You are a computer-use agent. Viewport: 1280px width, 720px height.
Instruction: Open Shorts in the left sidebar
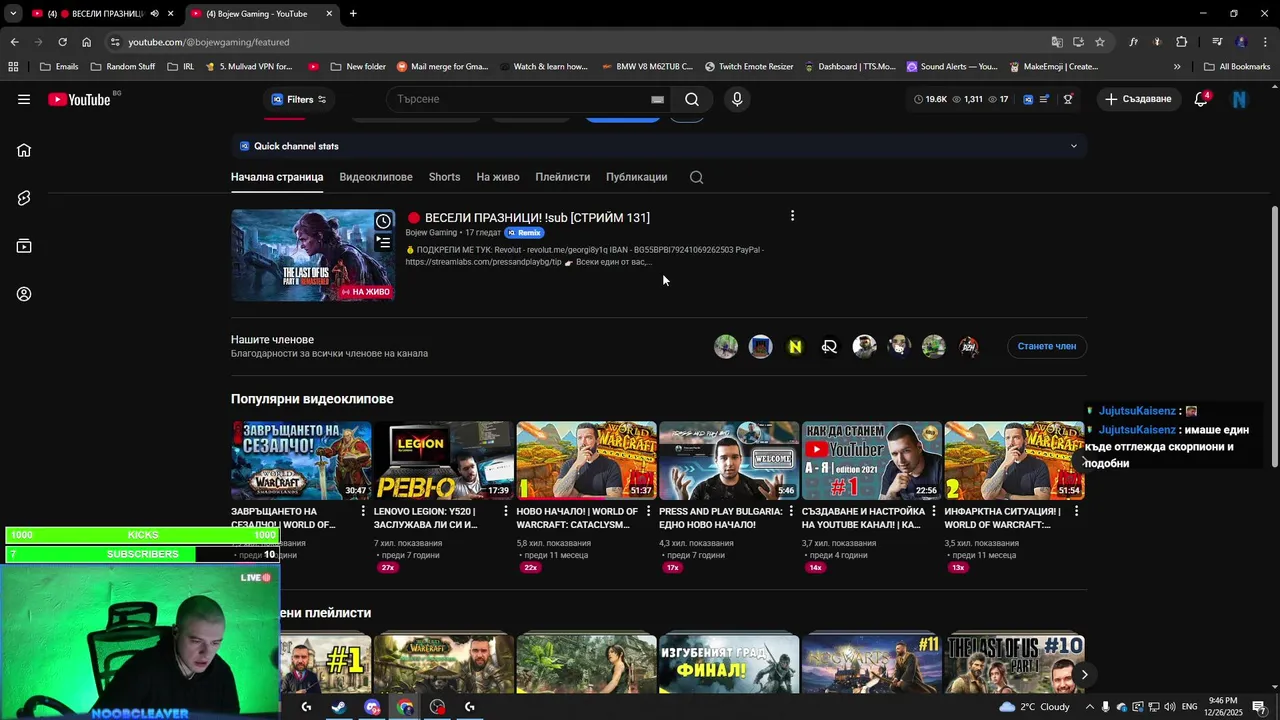[x=24, y=198]
